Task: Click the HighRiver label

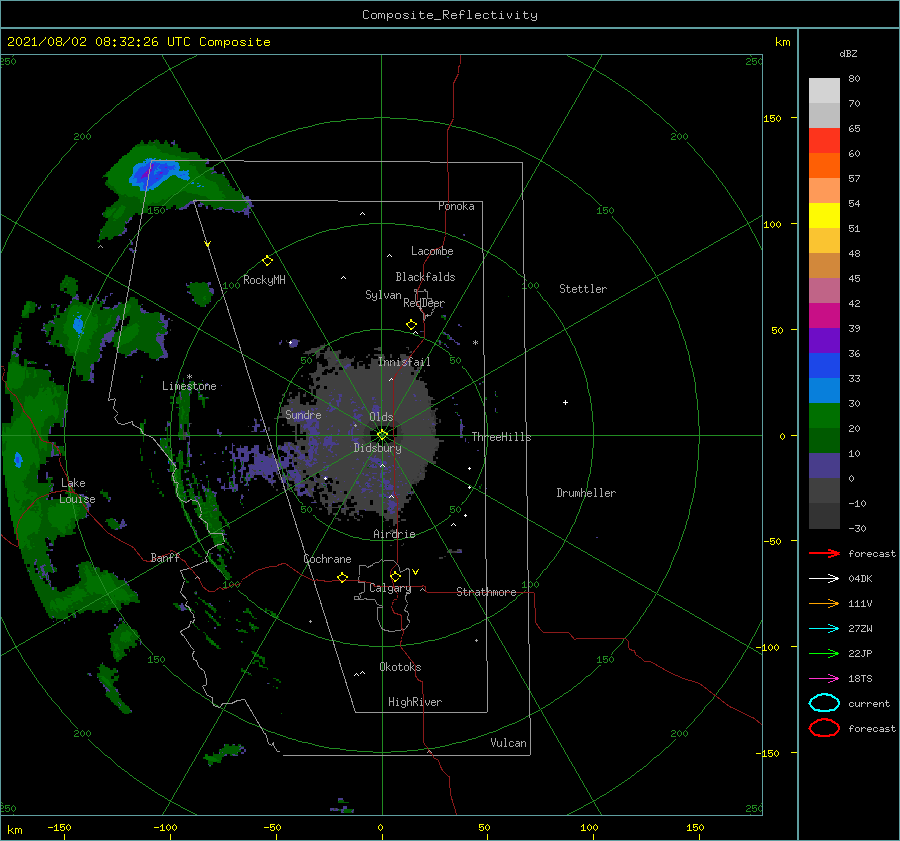Action: [x=415, y=702]
